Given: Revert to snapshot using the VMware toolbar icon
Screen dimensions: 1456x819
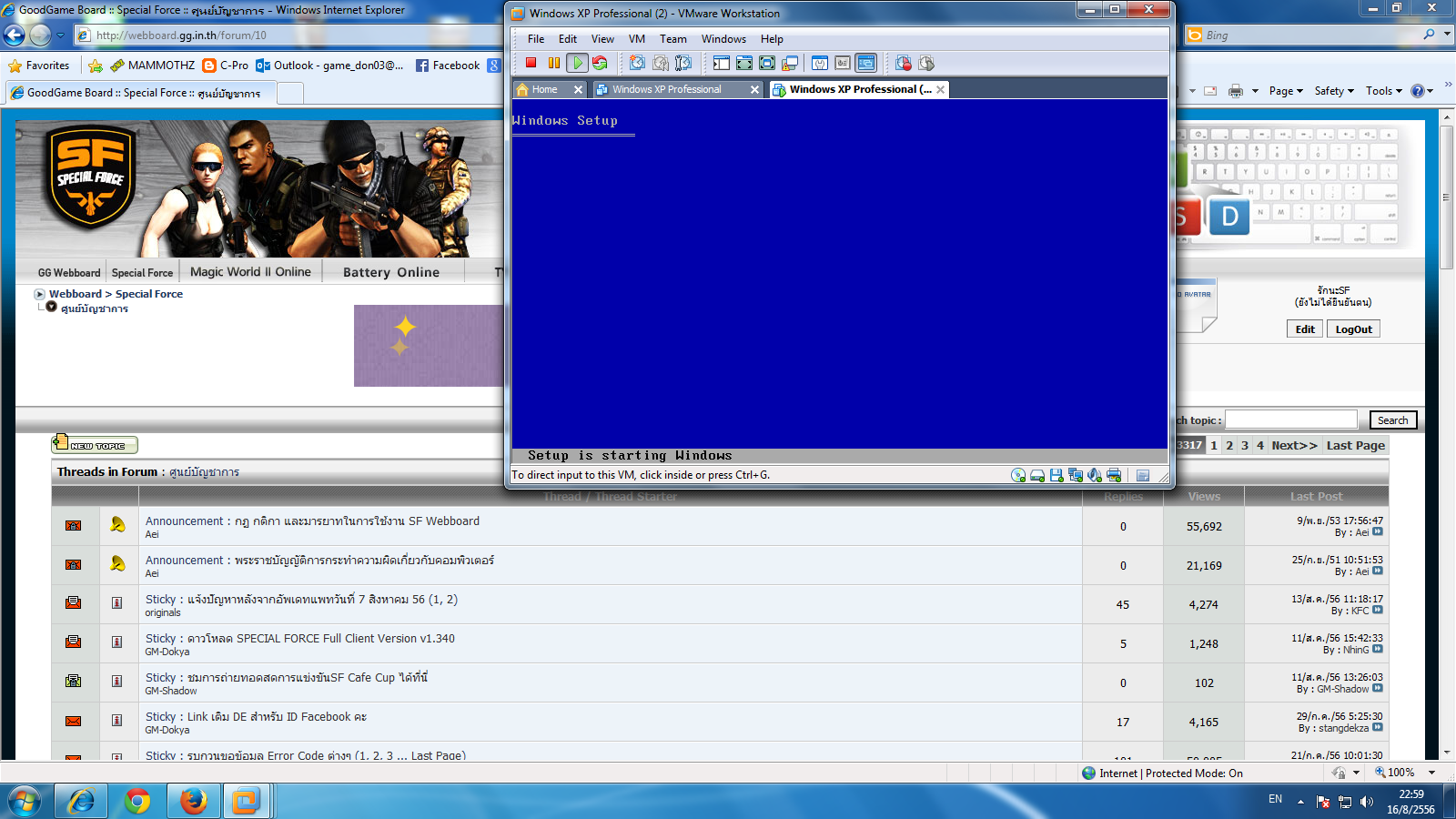Looking at the screenshot, I should click(661, 63).
